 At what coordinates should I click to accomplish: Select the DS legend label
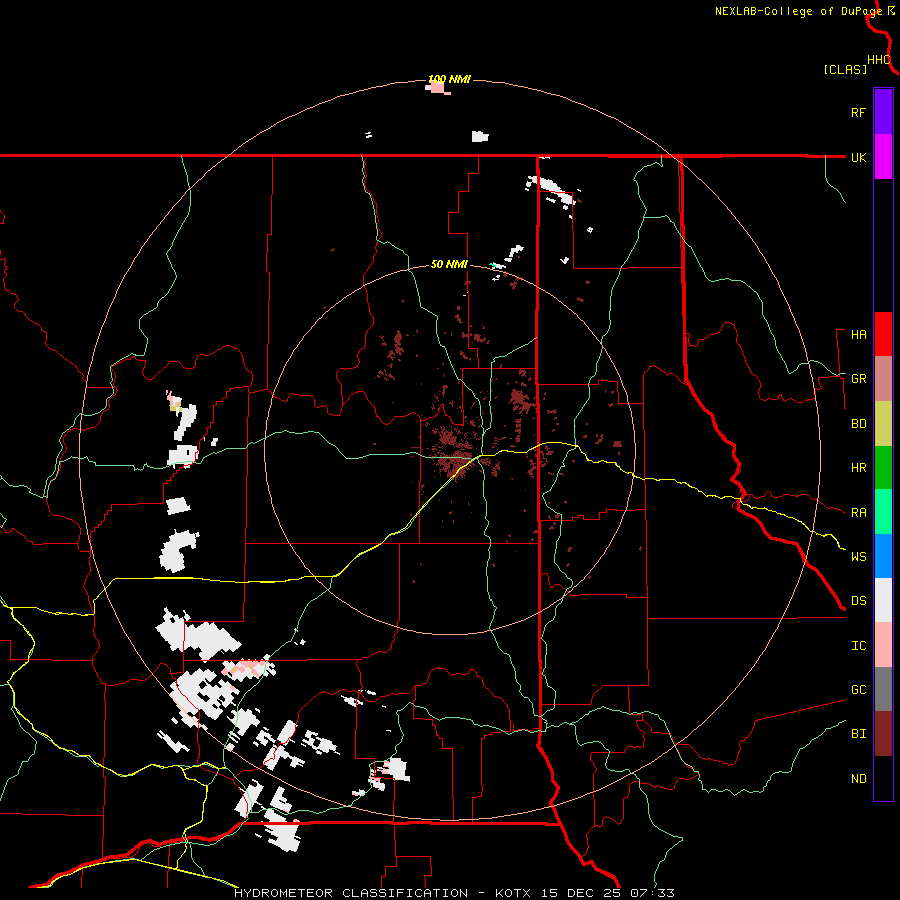tap(859, 601)
